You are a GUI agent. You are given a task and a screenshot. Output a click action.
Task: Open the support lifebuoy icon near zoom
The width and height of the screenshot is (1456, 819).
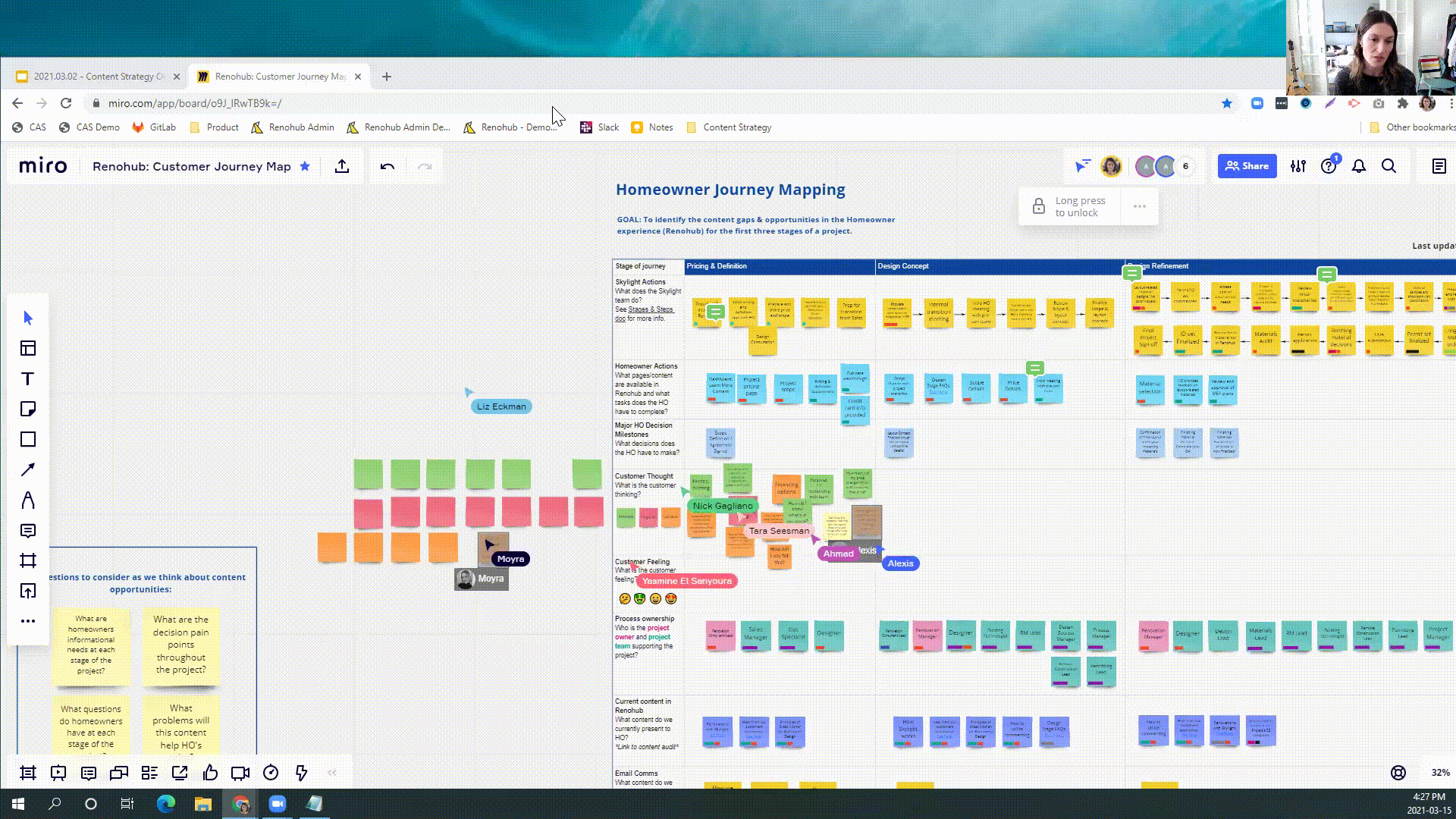point(1398,773)
